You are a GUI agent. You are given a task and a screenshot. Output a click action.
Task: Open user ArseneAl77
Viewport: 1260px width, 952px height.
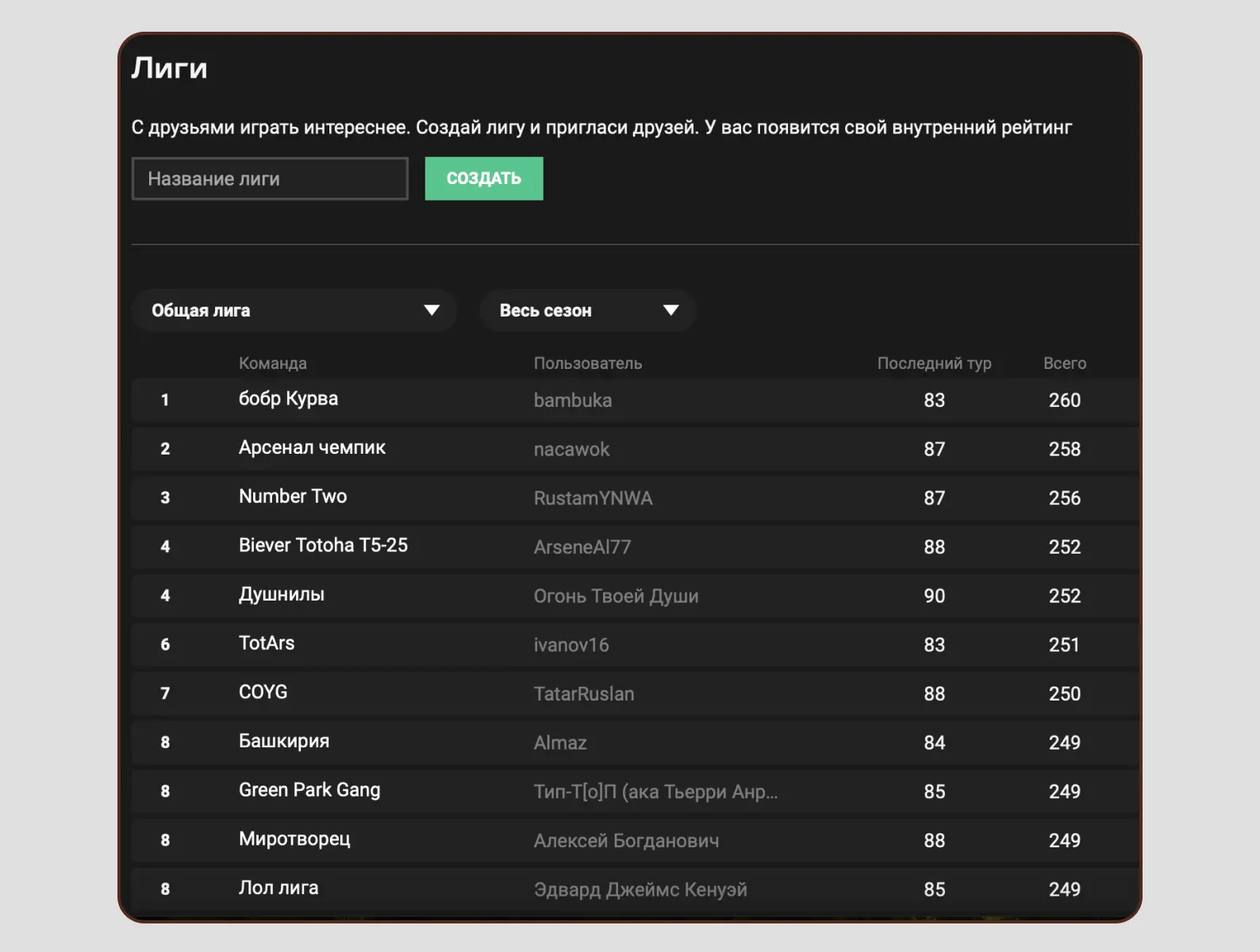(582, 547)
